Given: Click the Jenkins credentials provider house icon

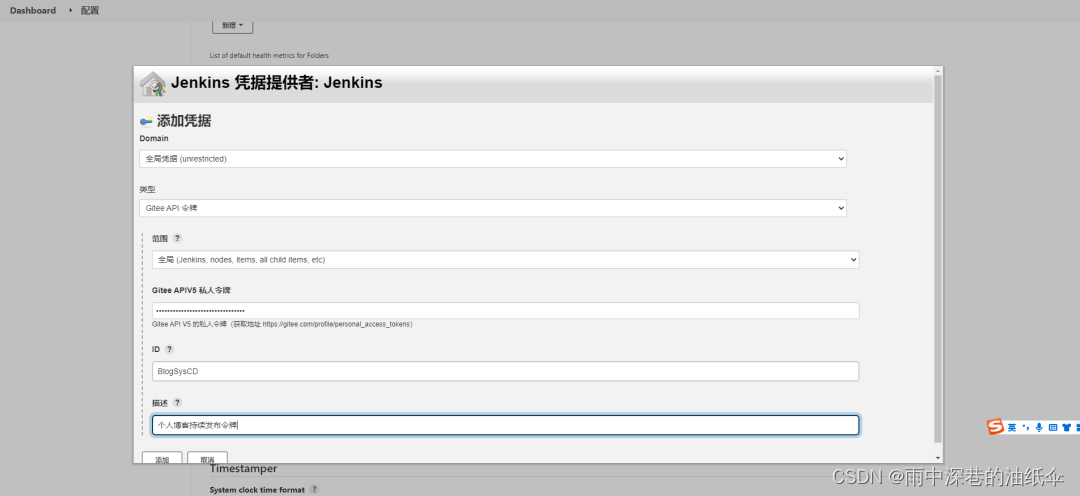Looking at the screenshot, I should tap(153, 84).
